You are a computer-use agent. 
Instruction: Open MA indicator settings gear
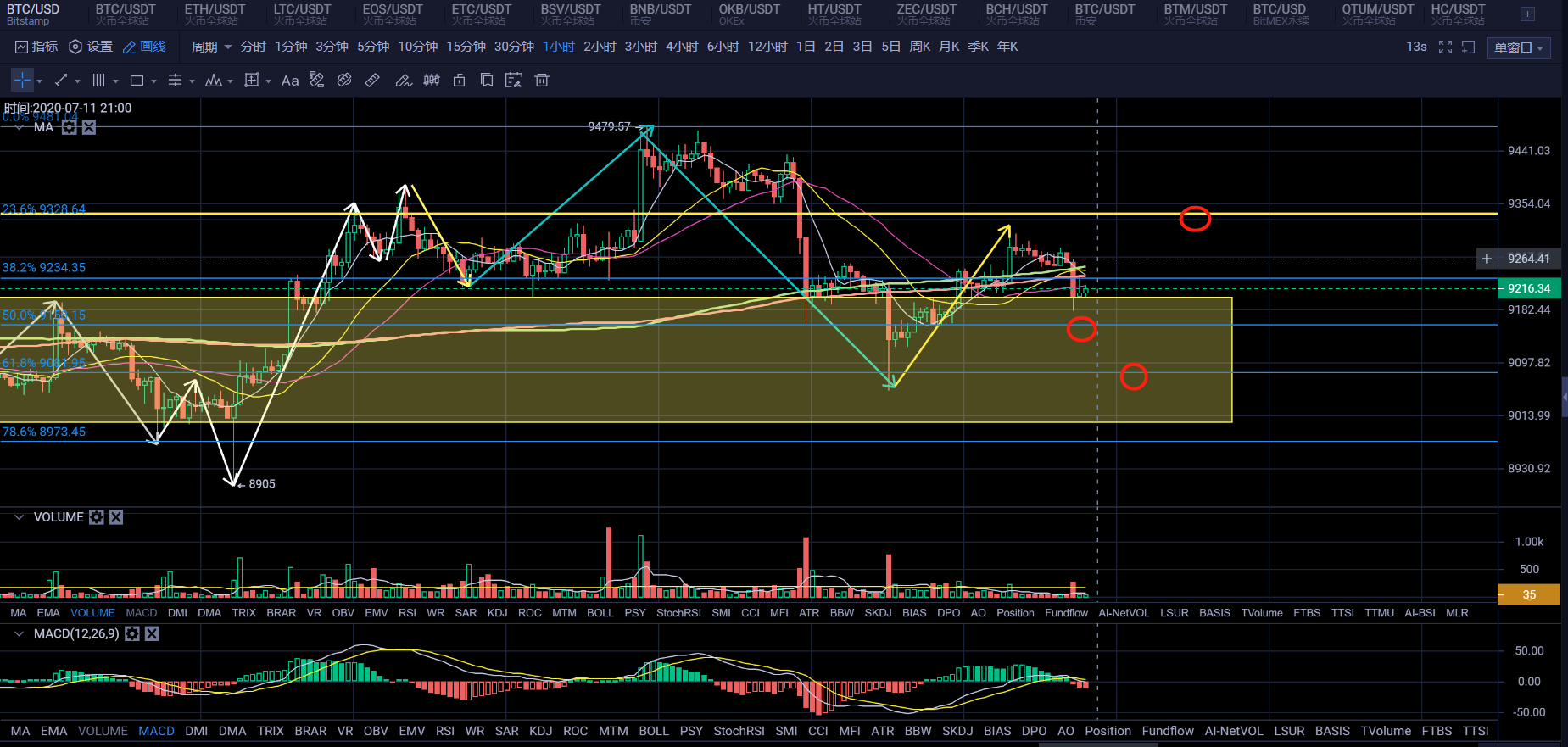pyautogui.click(x=70, y=127)
